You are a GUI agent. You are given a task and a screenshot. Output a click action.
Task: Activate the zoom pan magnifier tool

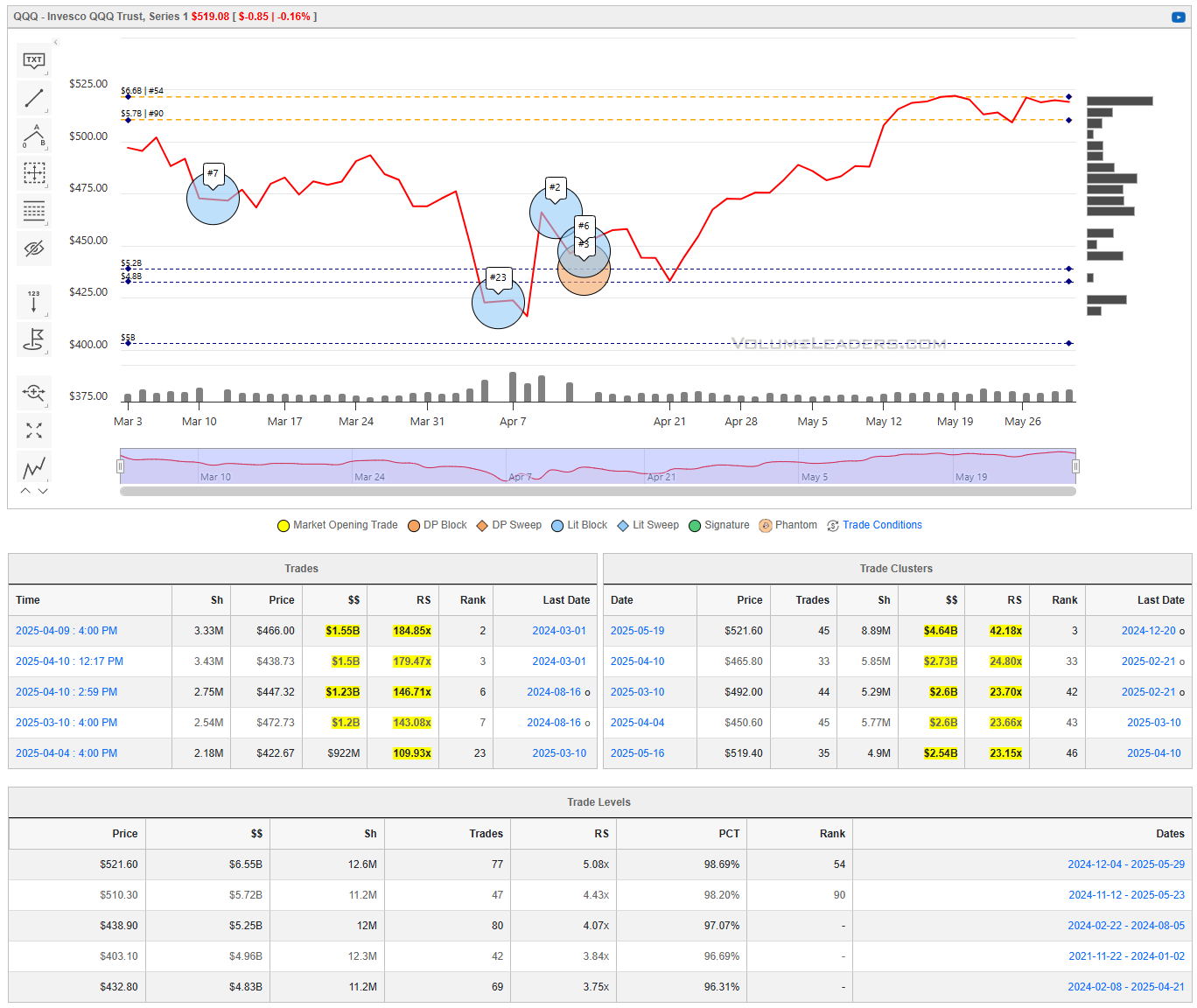click(34, 392)
